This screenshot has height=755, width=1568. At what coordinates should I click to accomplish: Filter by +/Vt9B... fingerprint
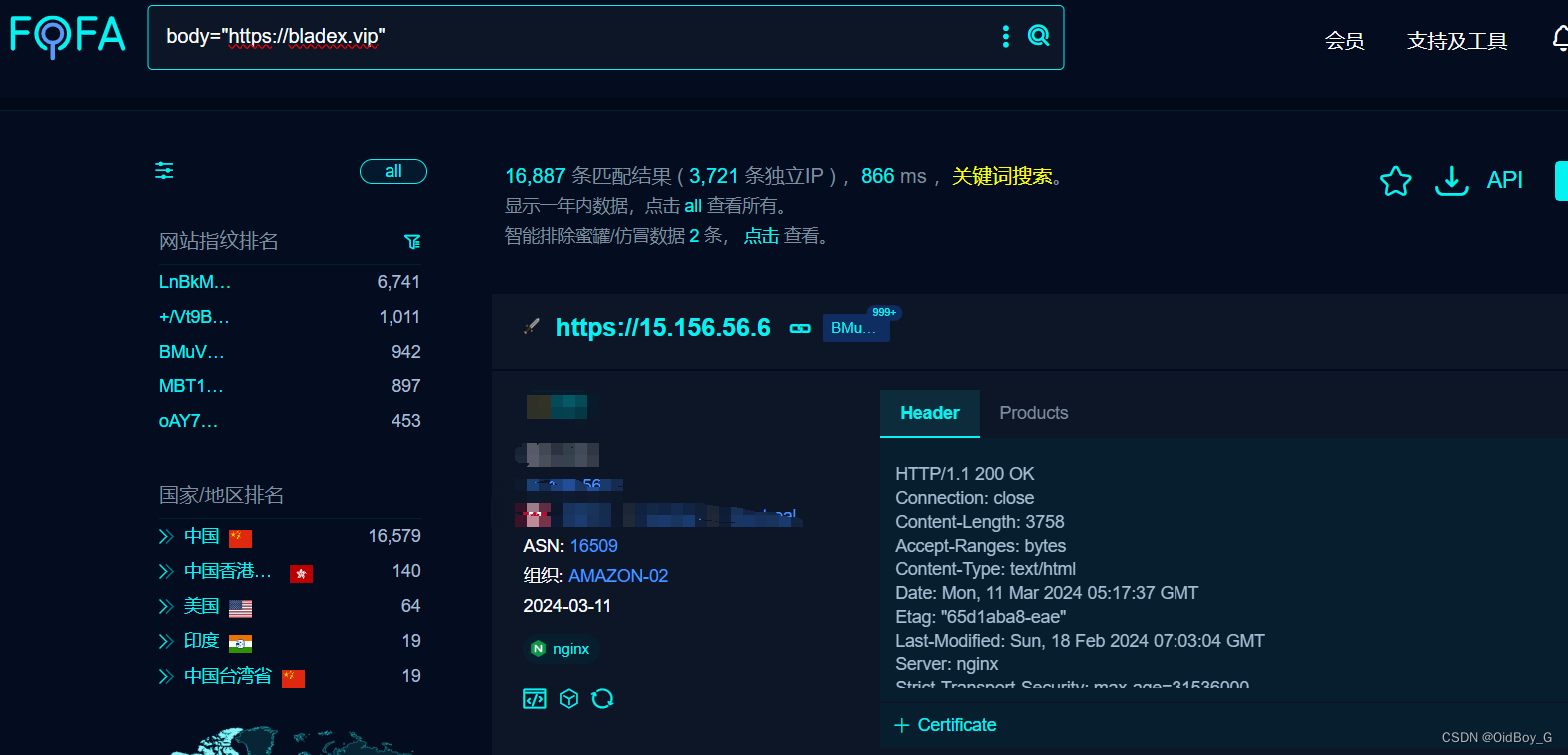pos(194,317)
